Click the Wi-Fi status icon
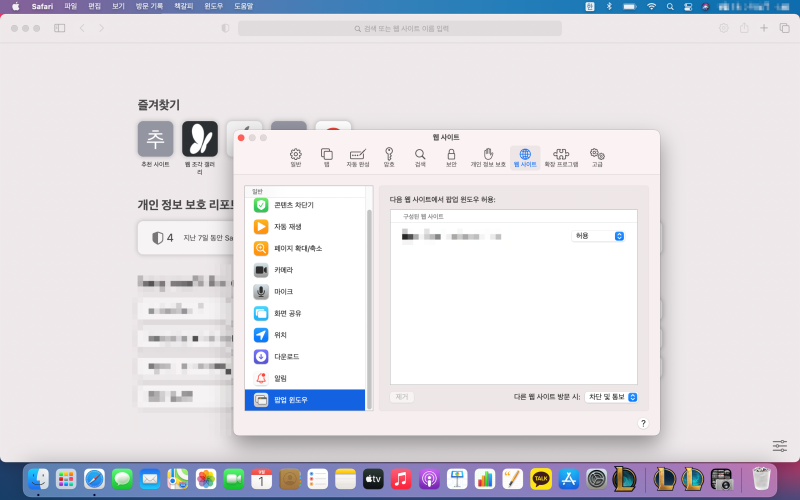 coord(652,7)
